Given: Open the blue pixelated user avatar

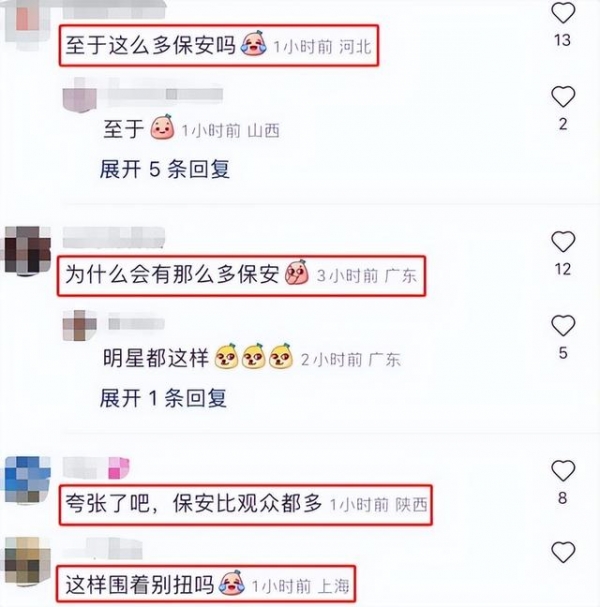Looking at the screenshot, I should click(28, 479).
